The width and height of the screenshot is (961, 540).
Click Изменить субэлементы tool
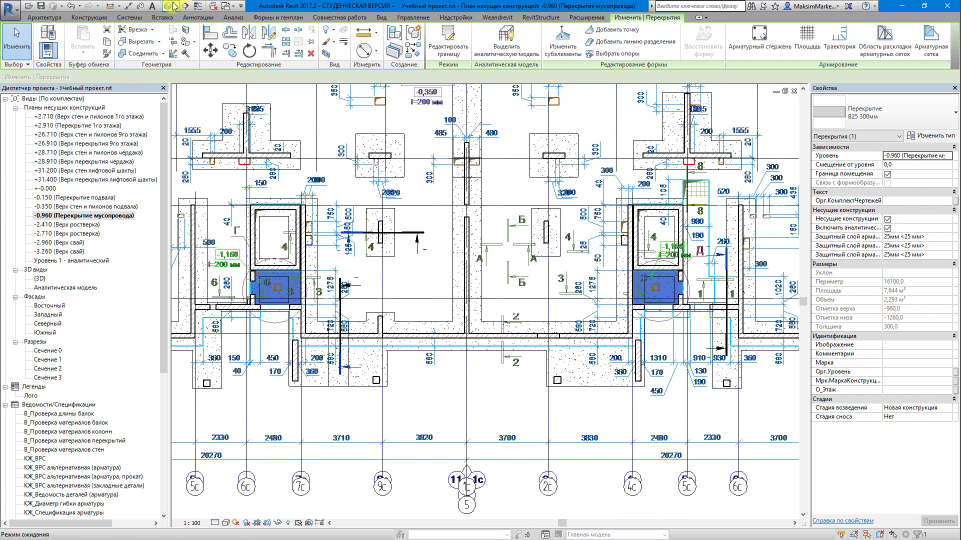point(563,41)
